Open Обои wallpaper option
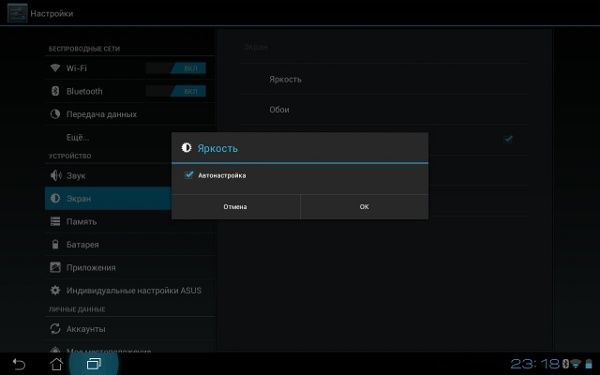Image resolution: width=600 pixels, height=375 pixels. click(384, 109)
